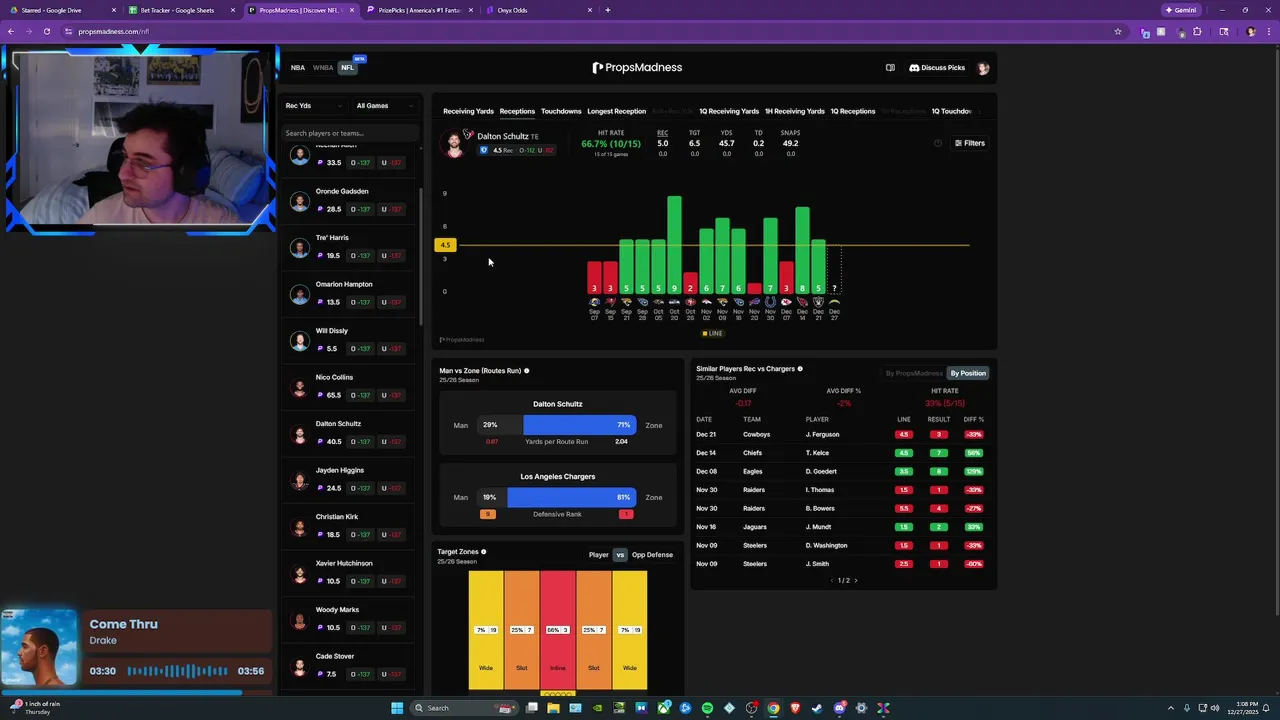Select Will Dissly from the player list
Viewport: 1280px width, 720px height.
point(348,341)
